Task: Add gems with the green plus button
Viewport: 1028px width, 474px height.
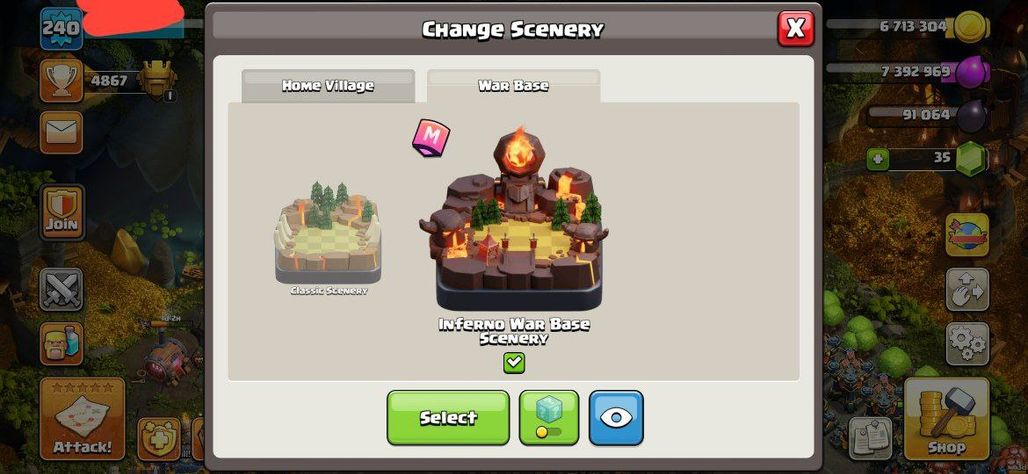Action: point(877,159)
